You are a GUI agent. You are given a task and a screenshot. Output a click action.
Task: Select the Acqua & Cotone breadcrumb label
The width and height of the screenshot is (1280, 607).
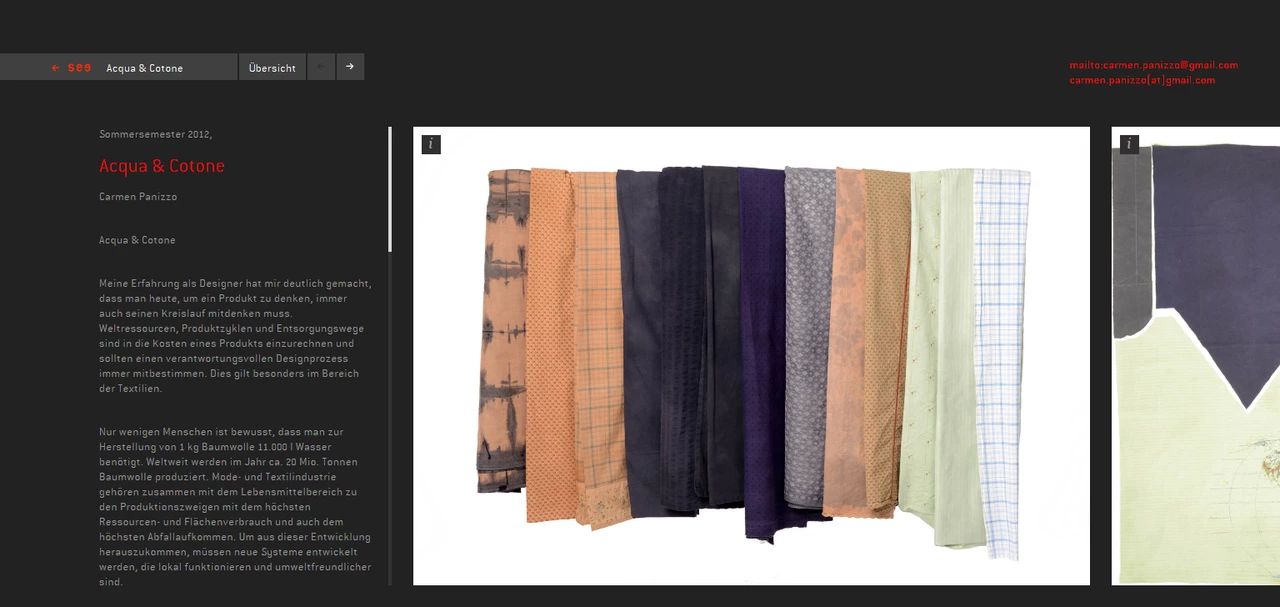[145, 68]
